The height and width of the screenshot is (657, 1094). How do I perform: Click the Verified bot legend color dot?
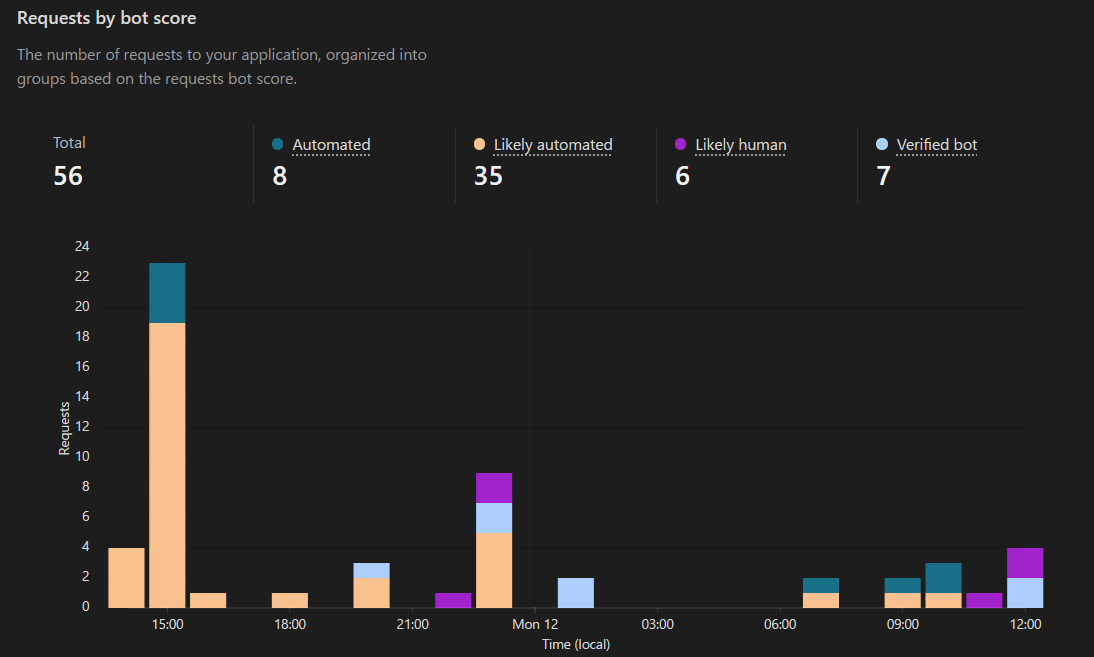coord(882,144)
